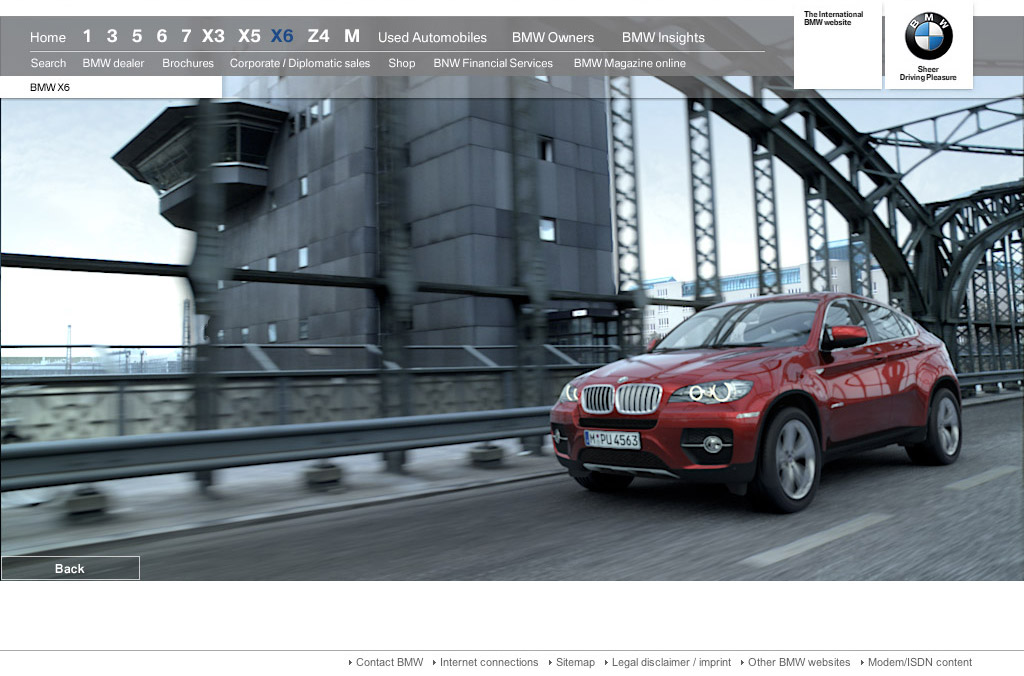This screenshot has height=676, width=1024.
Task: Open the 7 Series model page
Action: pos(186,36)
